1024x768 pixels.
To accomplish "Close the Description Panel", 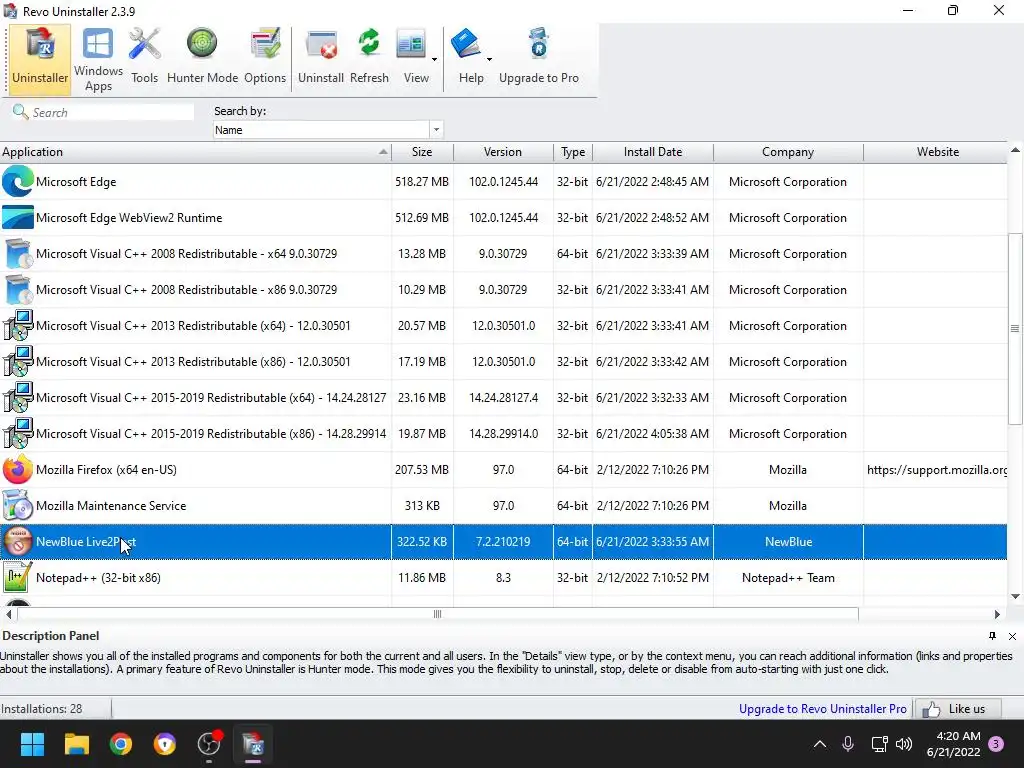I will click(1012, 636).
